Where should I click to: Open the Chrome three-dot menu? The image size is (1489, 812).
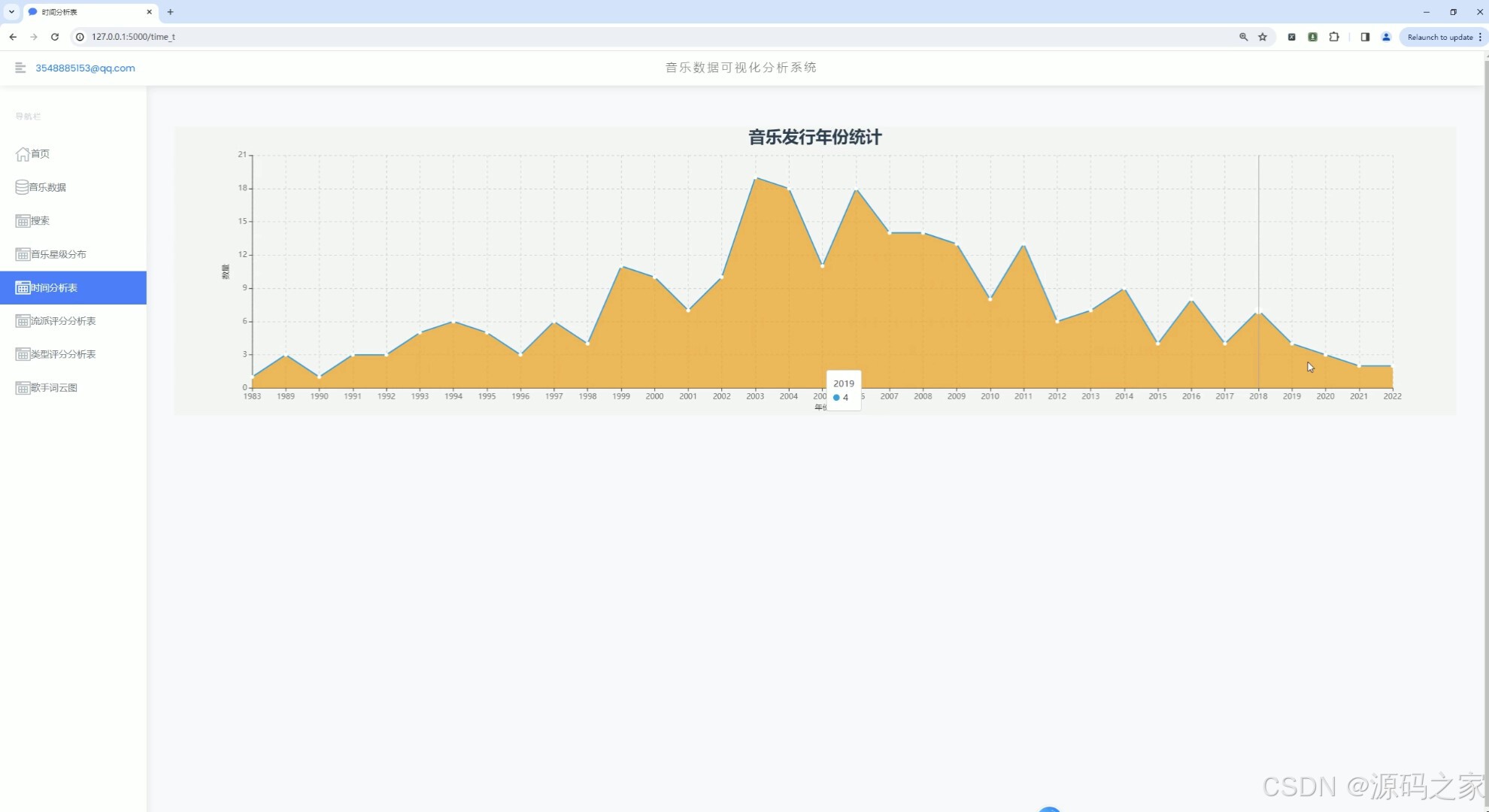pos(1481,36)
